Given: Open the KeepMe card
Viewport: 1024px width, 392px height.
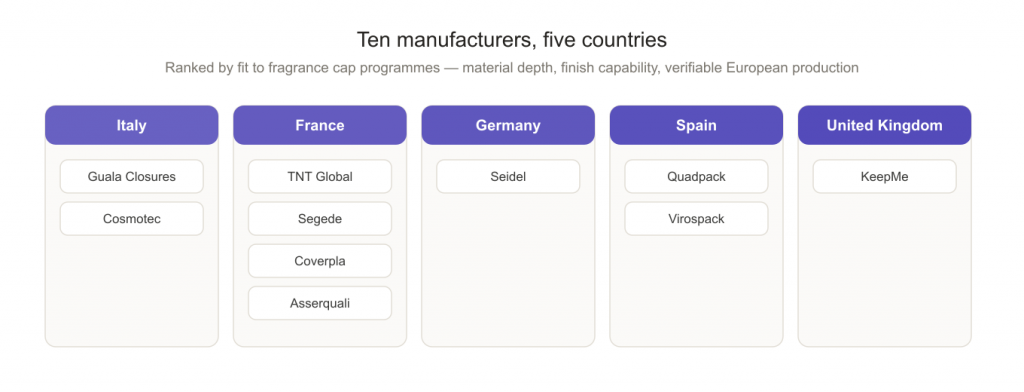Looking at the screenshot, I should coord(884,176).
